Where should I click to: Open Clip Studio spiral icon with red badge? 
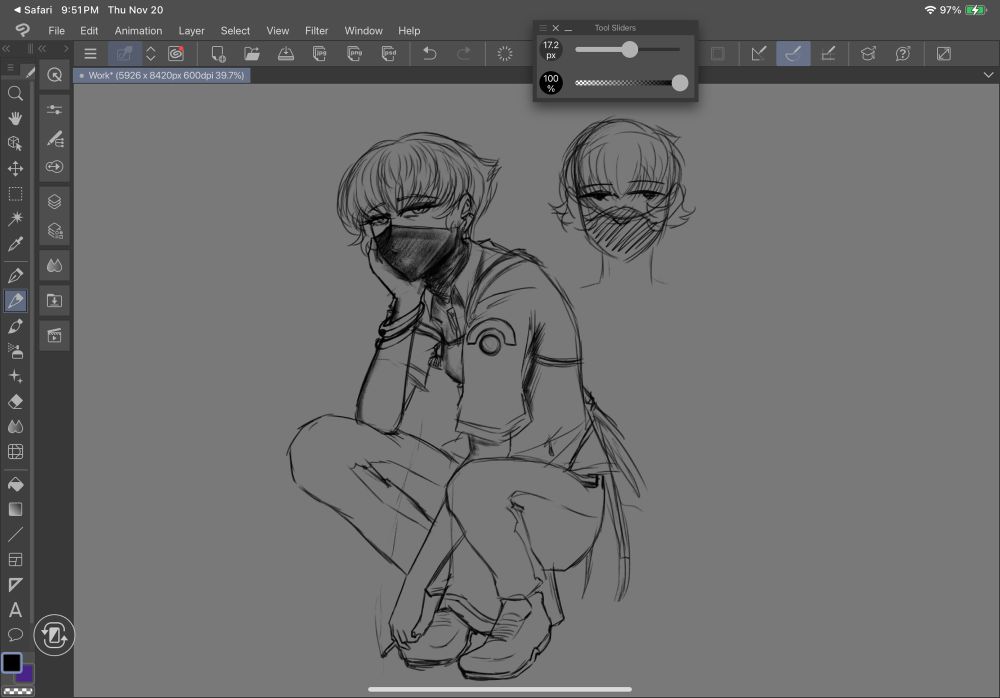pos(176,54)
